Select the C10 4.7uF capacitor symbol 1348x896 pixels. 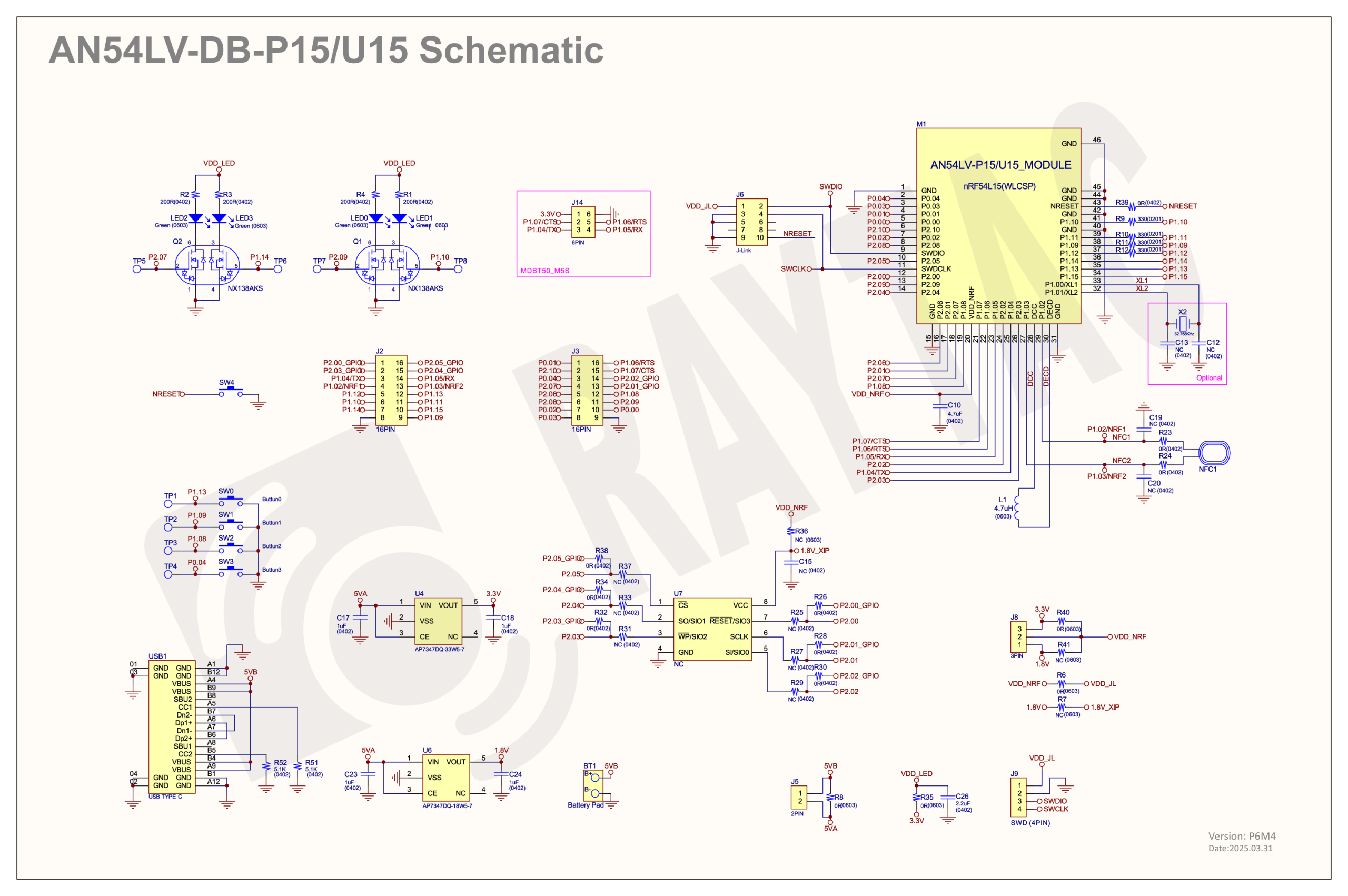[940, 405]
